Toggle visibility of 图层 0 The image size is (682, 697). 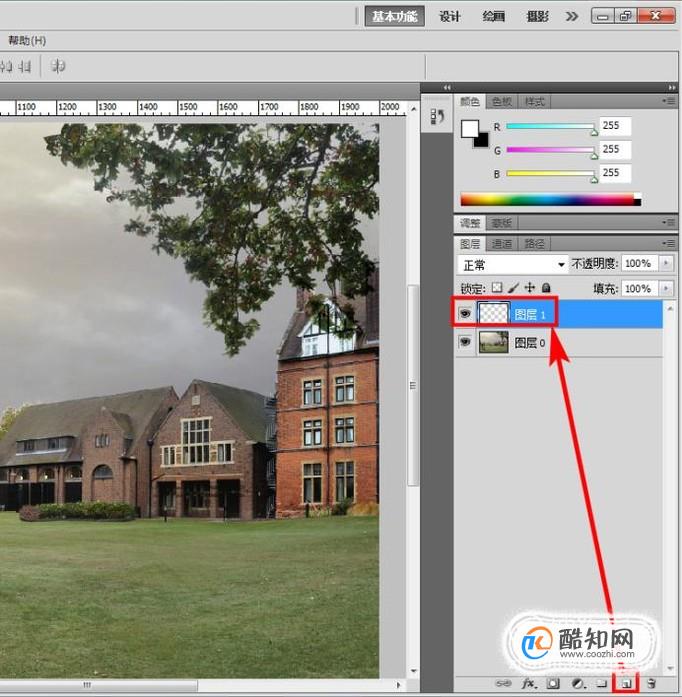(465, 342)
